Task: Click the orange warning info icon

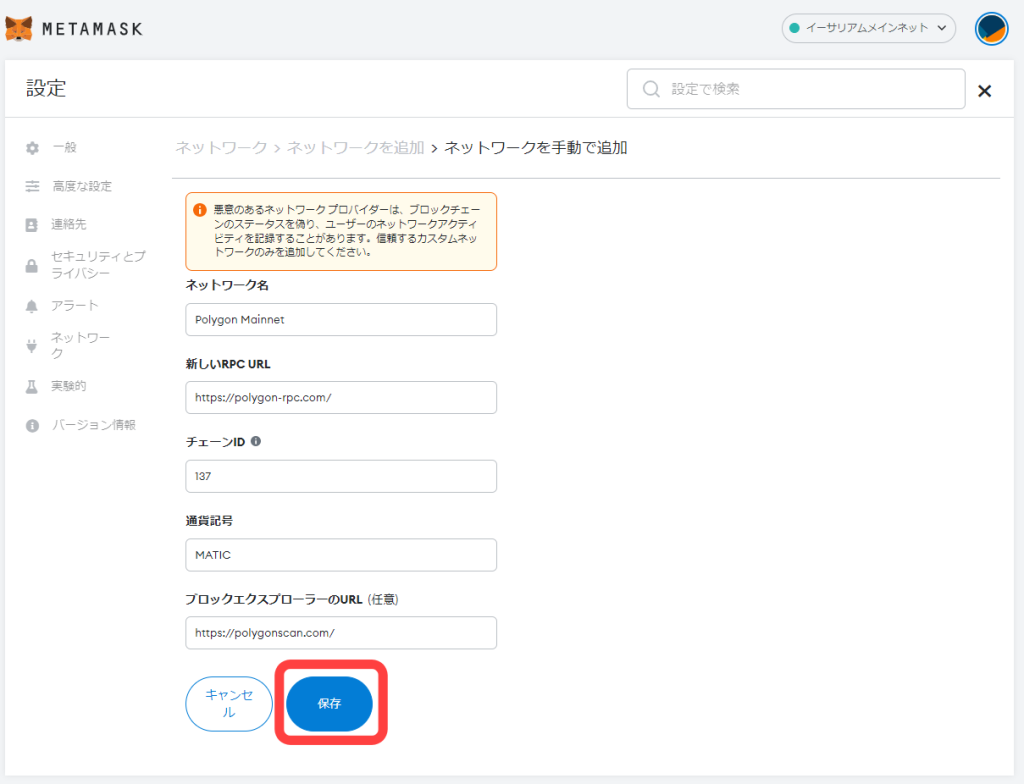Action: pyautogui.click(x=200, y=210)
